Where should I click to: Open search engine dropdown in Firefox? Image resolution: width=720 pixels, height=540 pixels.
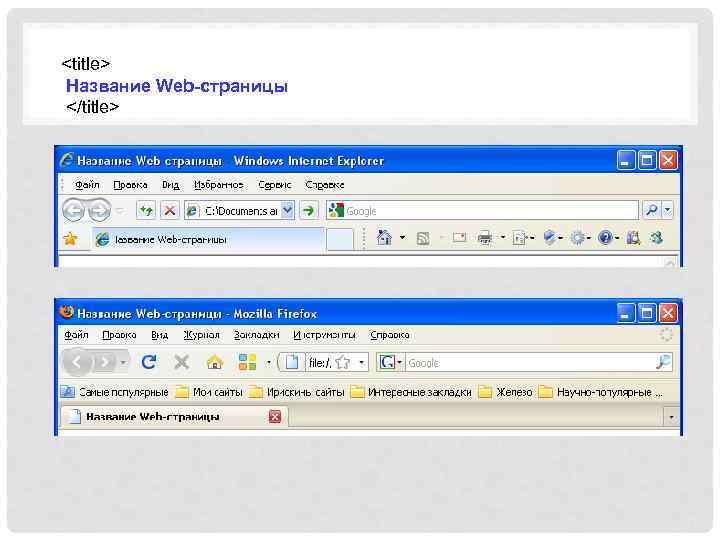pos(399,362)
